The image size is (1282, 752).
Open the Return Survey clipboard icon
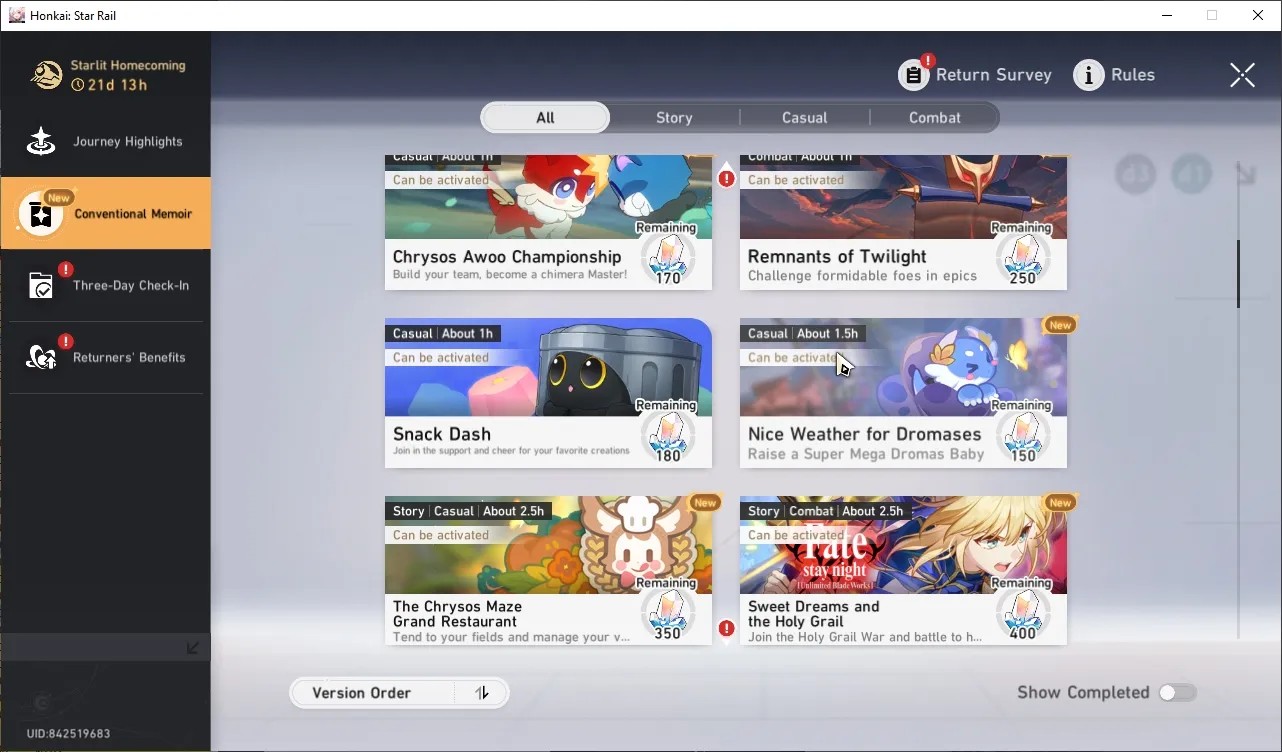click(x=913, y=75)
